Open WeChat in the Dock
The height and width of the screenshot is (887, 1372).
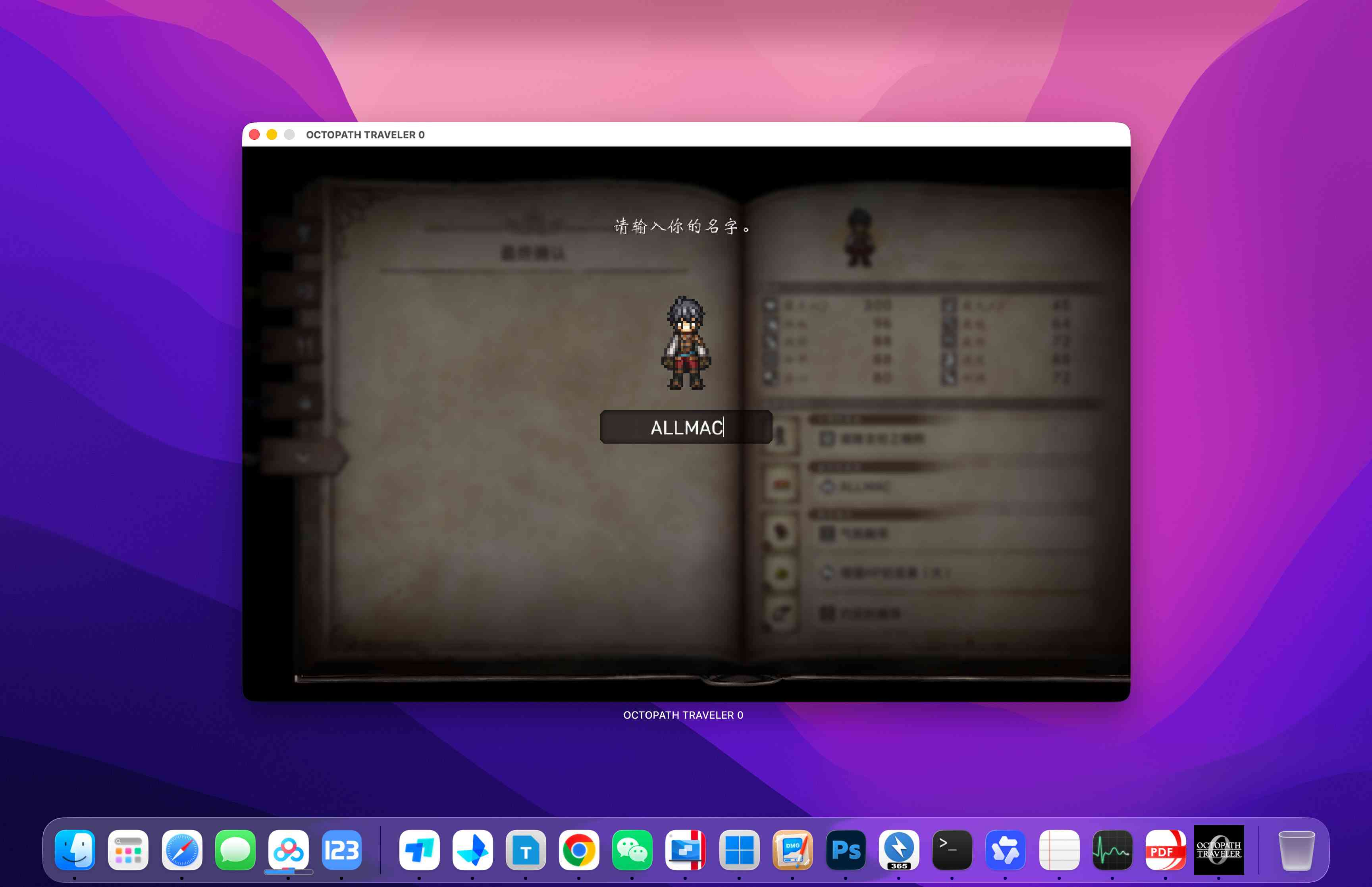(632, 850)
